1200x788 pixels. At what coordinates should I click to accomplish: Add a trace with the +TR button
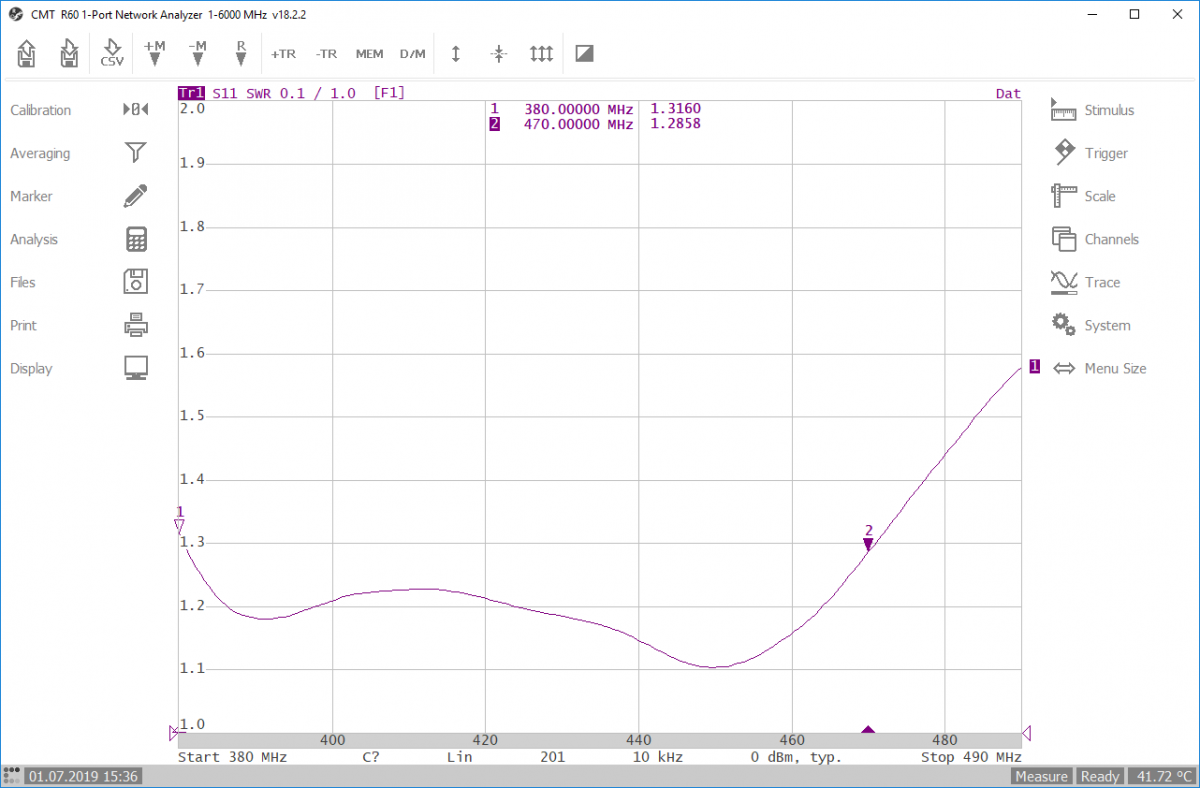click(x=284, y=54)
